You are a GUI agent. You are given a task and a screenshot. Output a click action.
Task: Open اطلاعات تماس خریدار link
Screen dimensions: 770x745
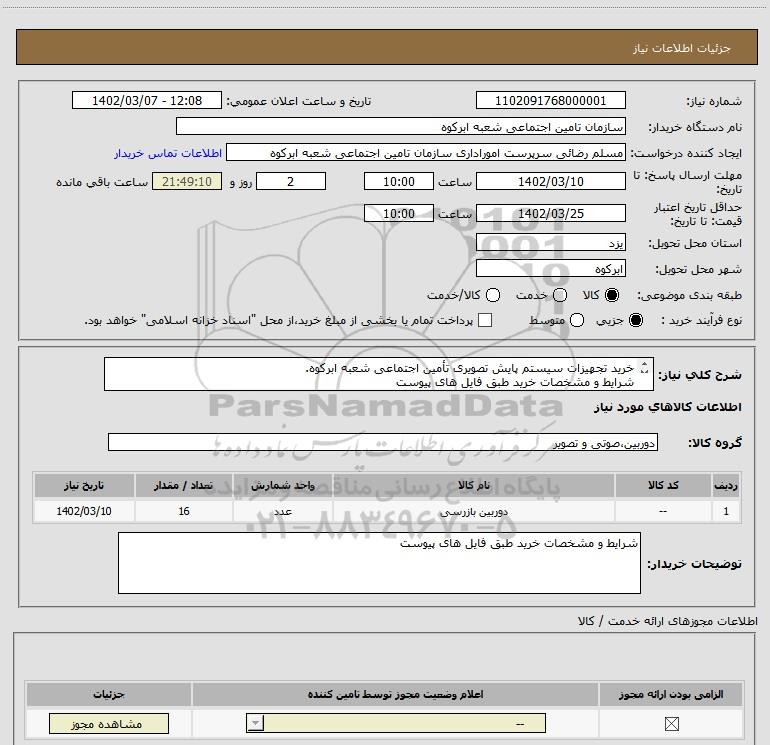coord(168,153)
